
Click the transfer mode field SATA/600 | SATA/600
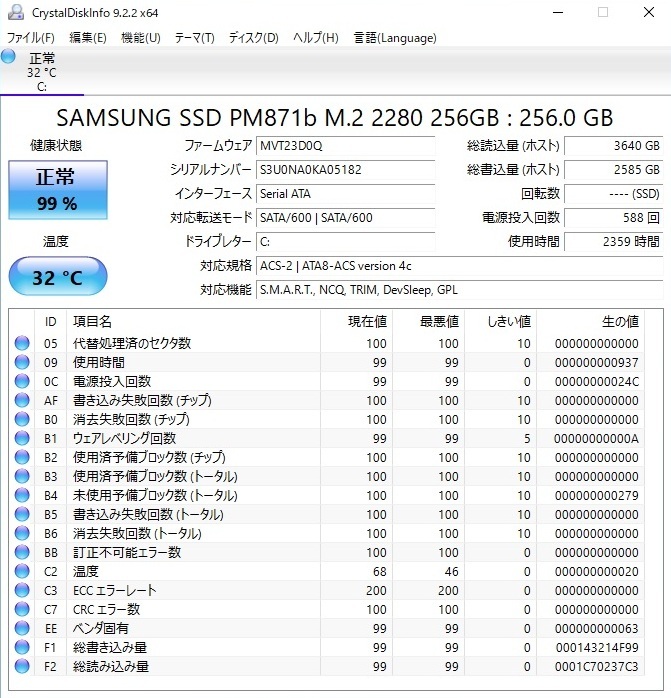tap(346, 218)
